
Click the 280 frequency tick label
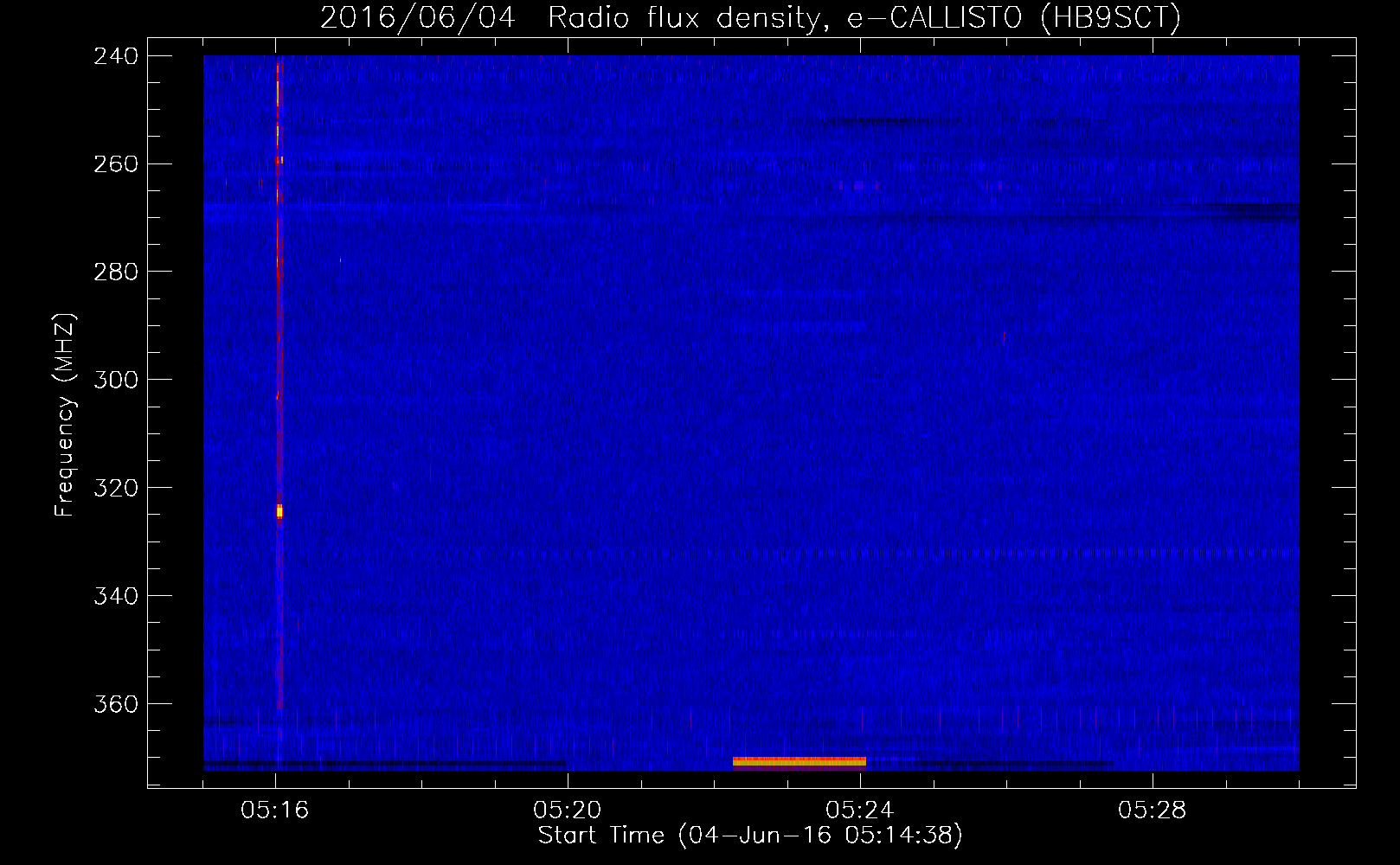click(x=116, y=272)
